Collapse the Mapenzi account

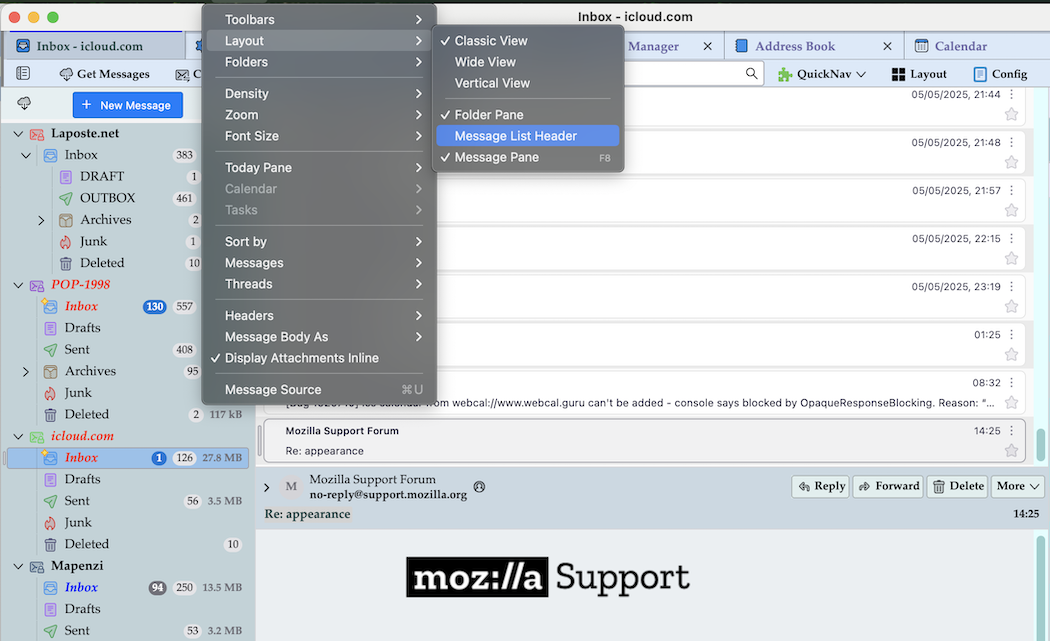pyautogui.click(x=18, y=567)
